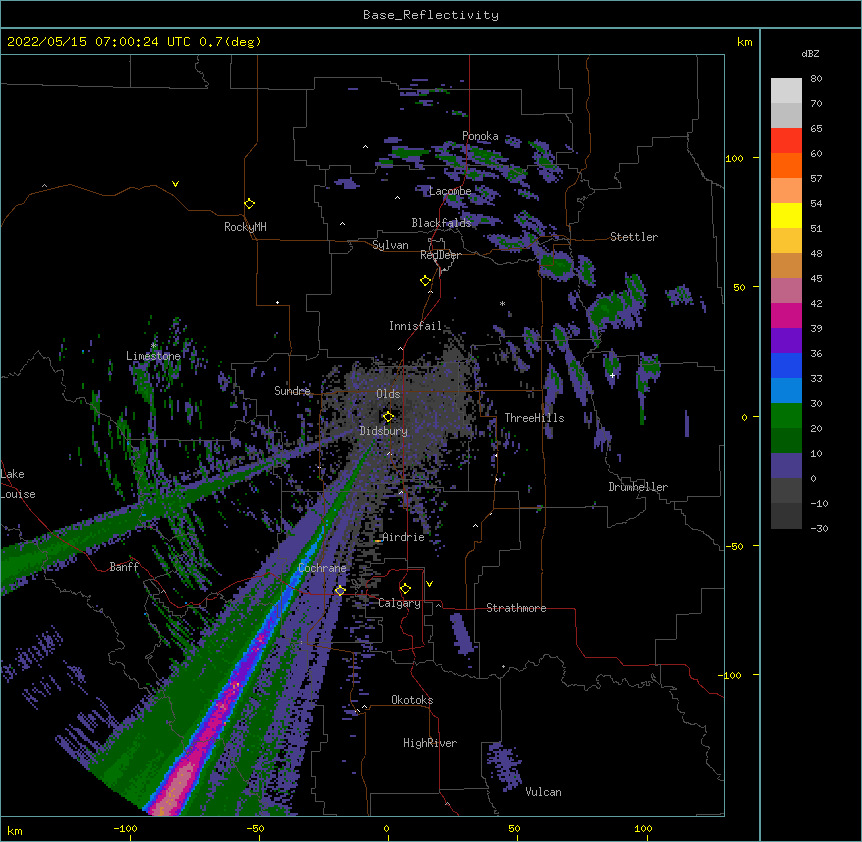Pick the pink 45-42 dBZ legend swatch

tap(786, 291)
